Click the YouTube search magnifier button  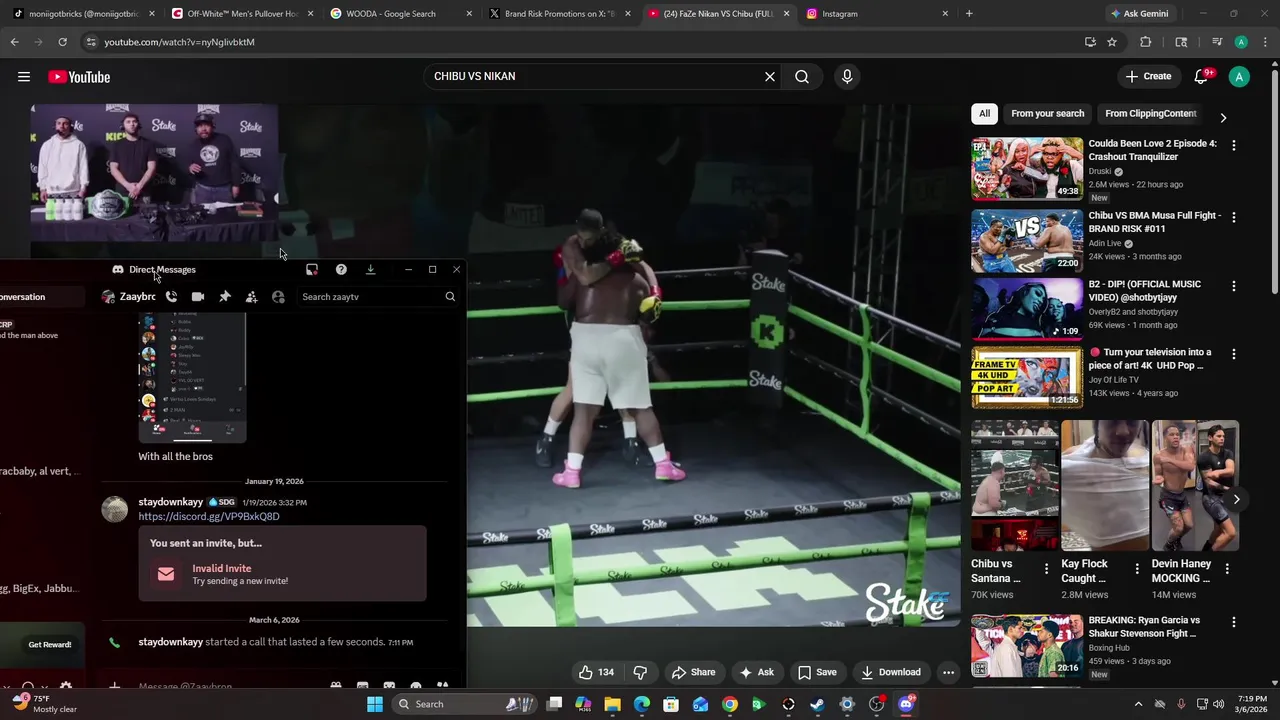pyautogui.click(x=802, y=77)
